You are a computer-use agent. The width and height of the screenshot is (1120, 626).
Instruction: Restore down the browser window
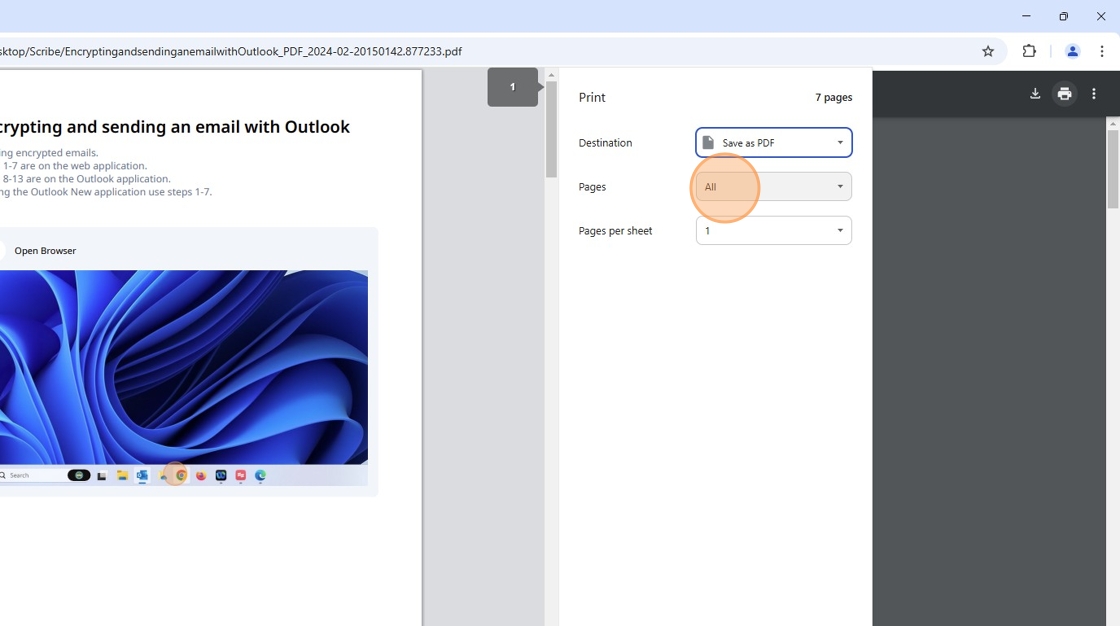(1064, 16)
